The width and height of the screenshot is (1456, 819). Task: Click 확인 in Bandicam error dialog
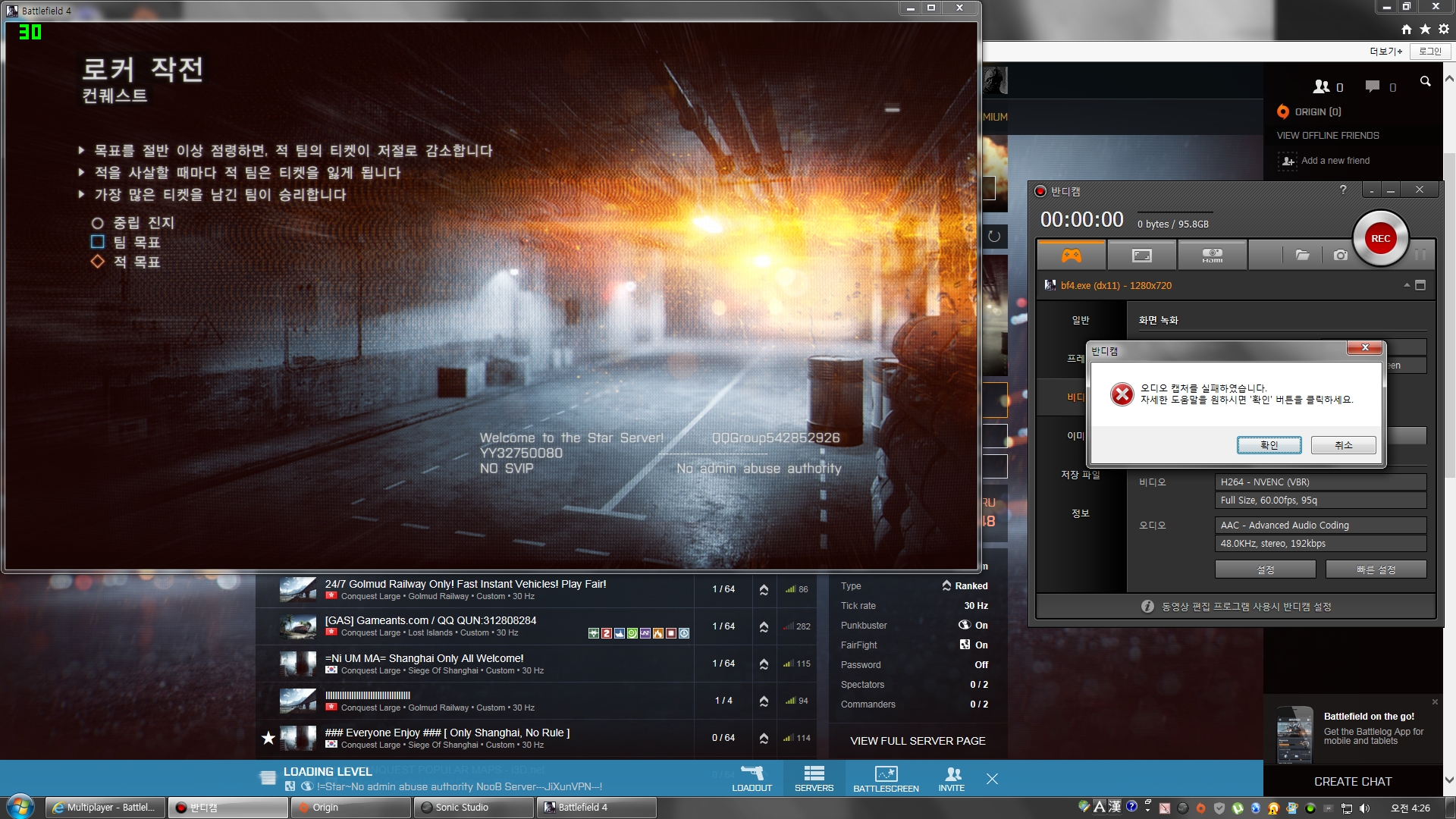point(1269,445)
